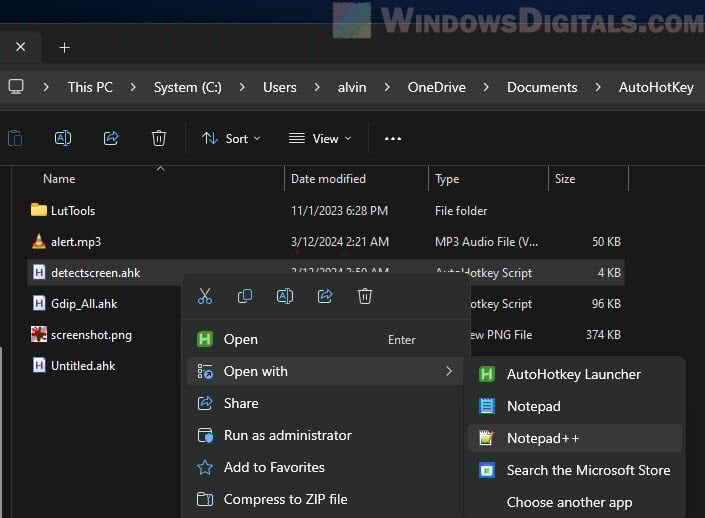Click the Notepad++ app icon in submenu
This screenshot has width=705, height=518.
tap(487, 438)
